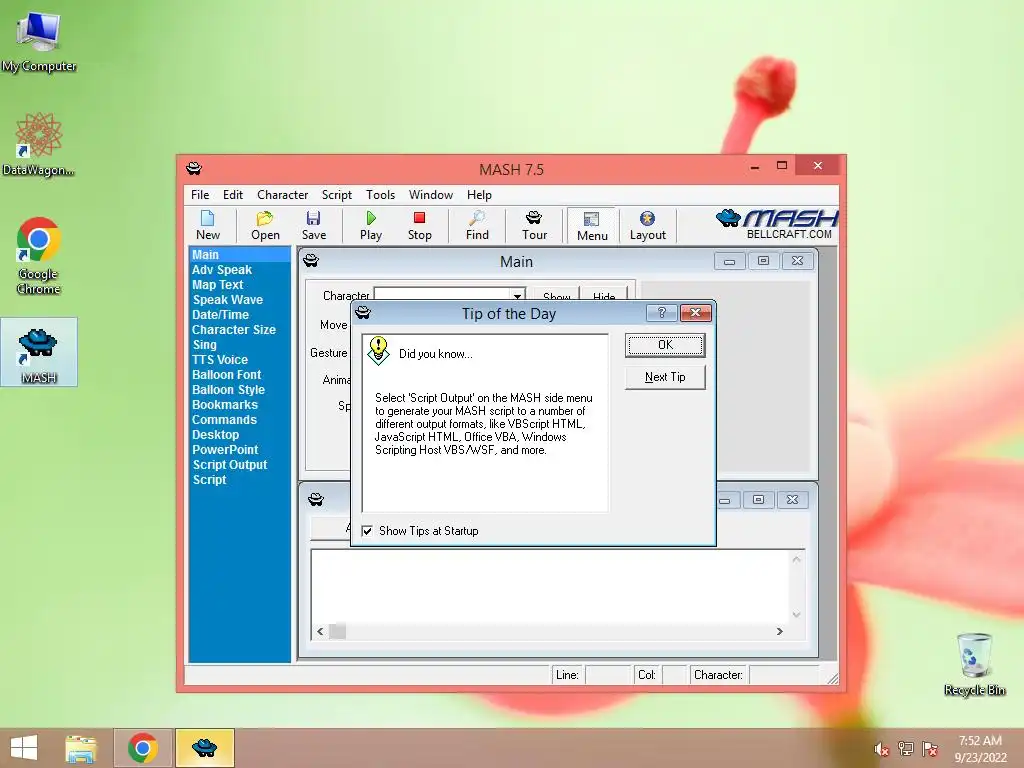
Task: Click the Layout toolbar icon
Action: [x=647, y=225]
